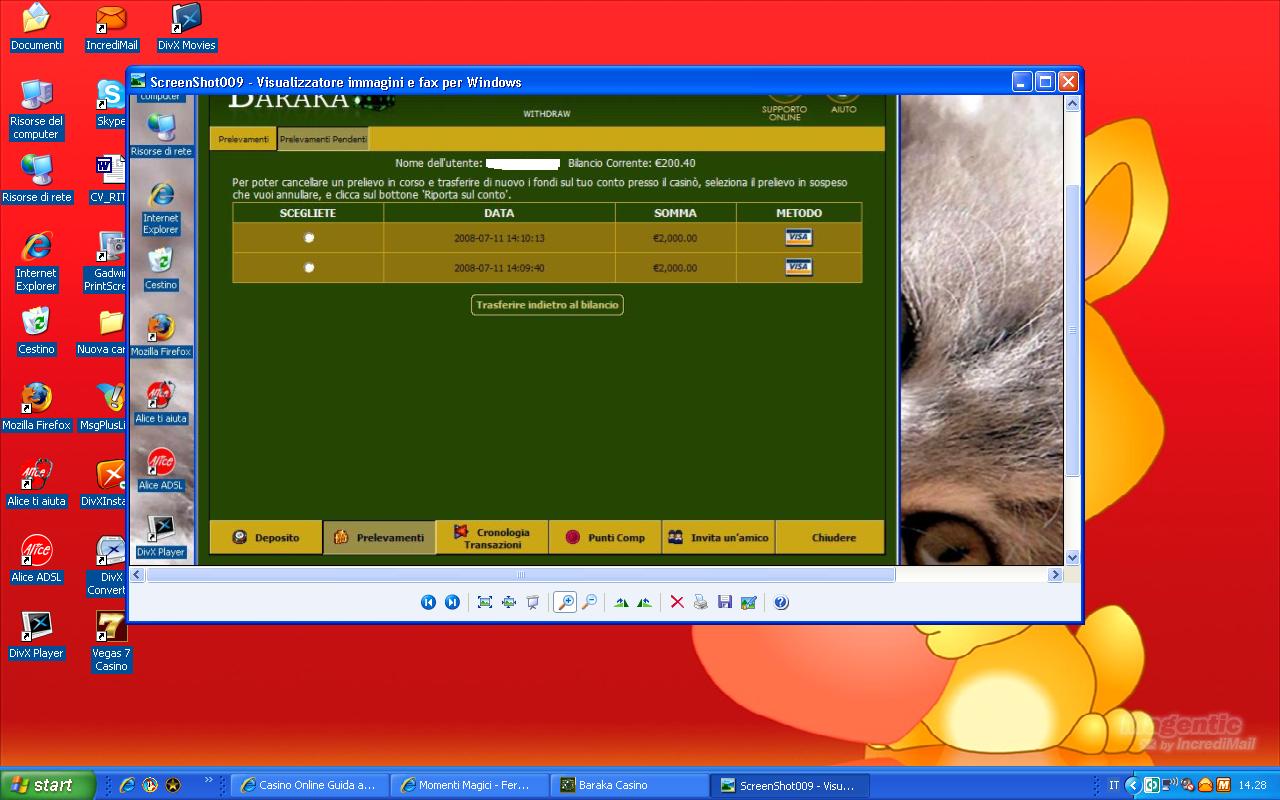Click Deposito bottom menu item
Screen dimensions: 1280x800
(x=266, y=537)
